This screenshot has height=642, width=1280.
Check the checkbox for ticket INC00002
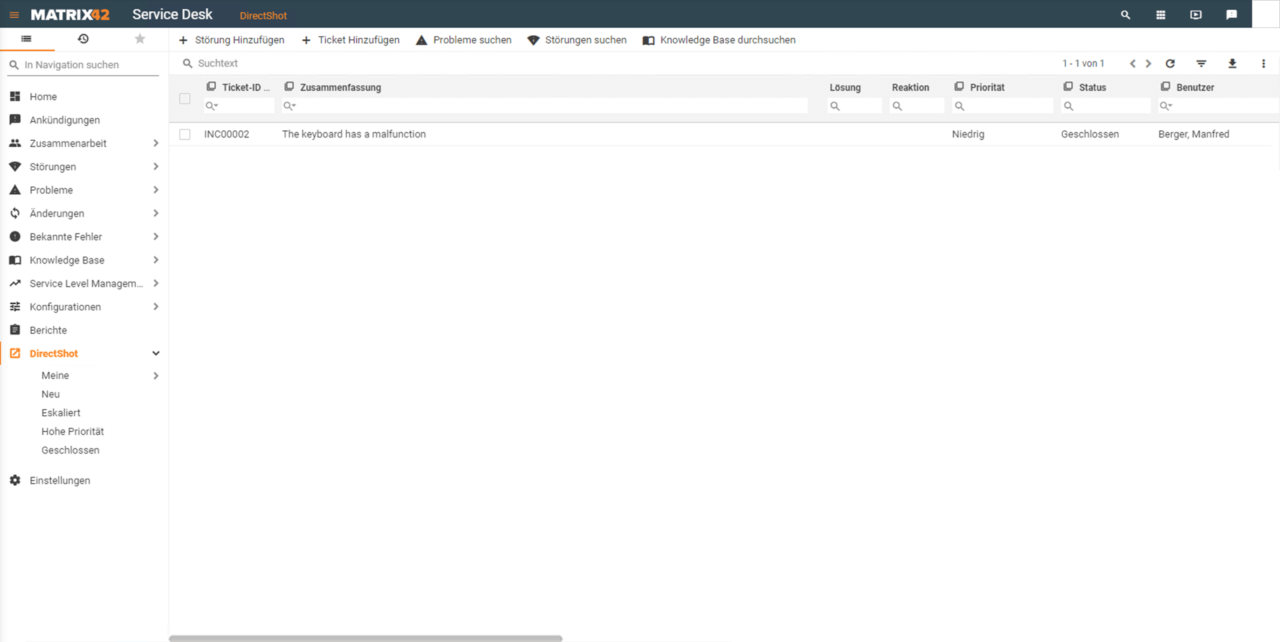[x=185, y=133]
